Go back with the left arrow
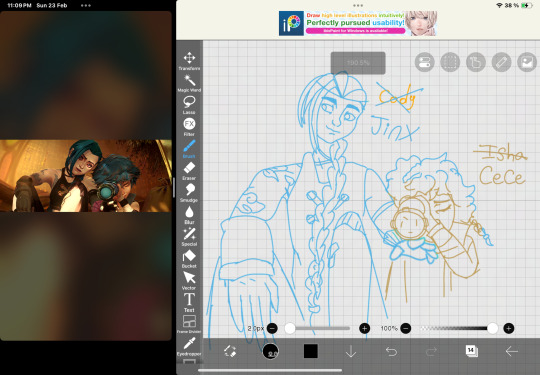The width and height of the screenshot is (540, 375). click(512, 351)
